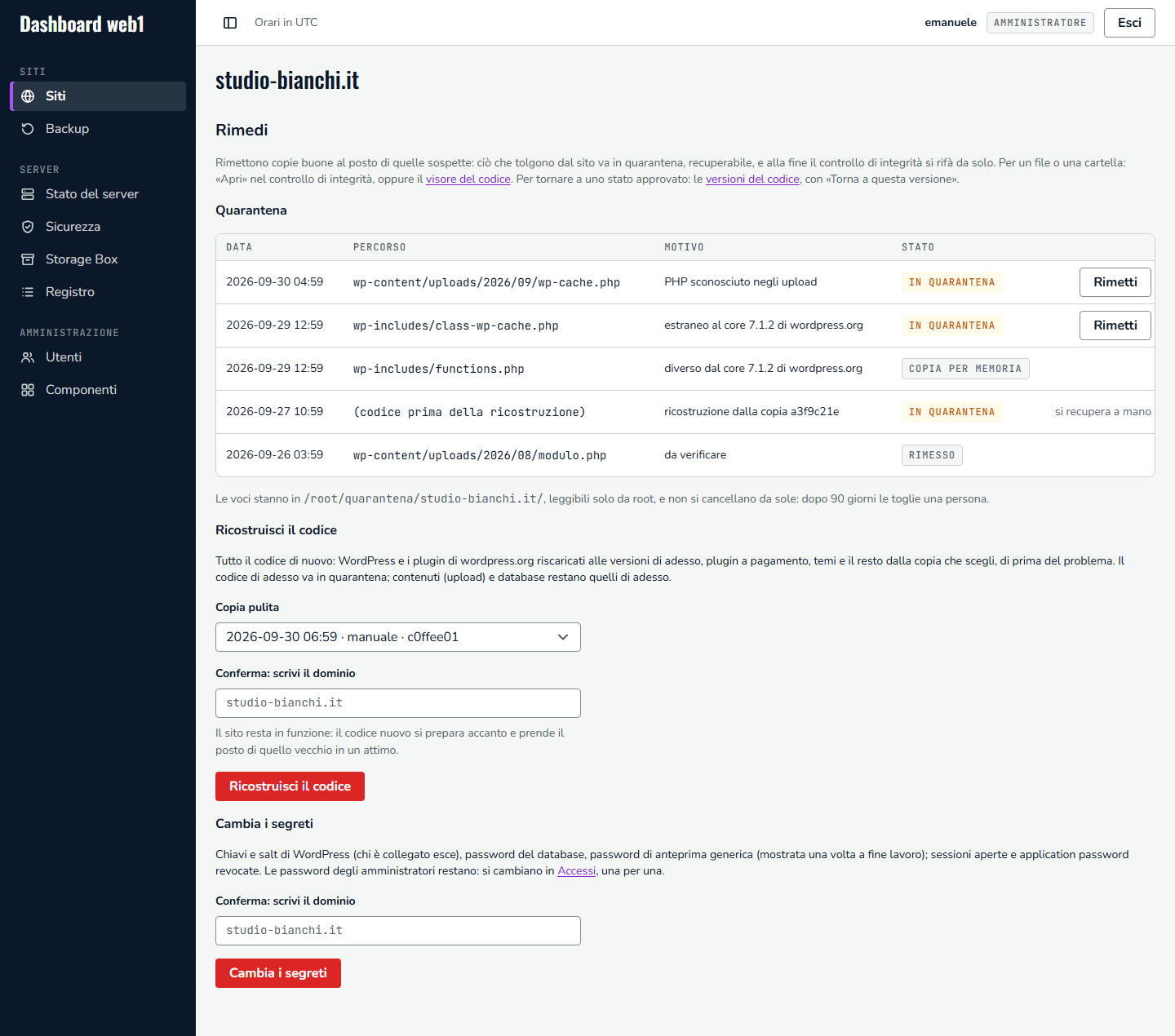Click the Componenti grid icon
Viewport: 1175px width, 1036px height.
[x=28, y=390]
